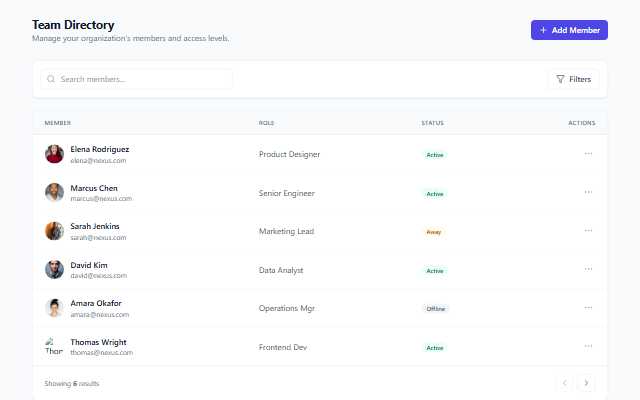This screenshot has height=400, width=640.
Task: Click Marcus Chen's Active status badge
Action: (x=435, y=193)
